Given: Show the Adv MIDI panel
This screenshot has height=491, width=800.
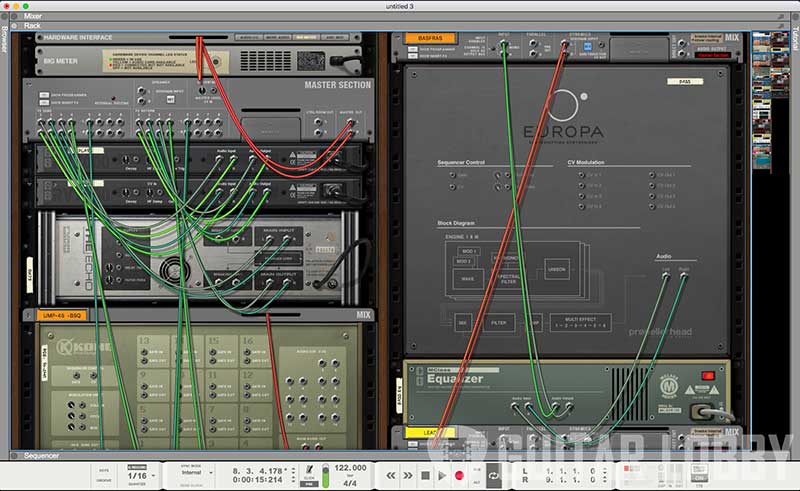Looking at the screenshot, I should (x=335, y=37).
